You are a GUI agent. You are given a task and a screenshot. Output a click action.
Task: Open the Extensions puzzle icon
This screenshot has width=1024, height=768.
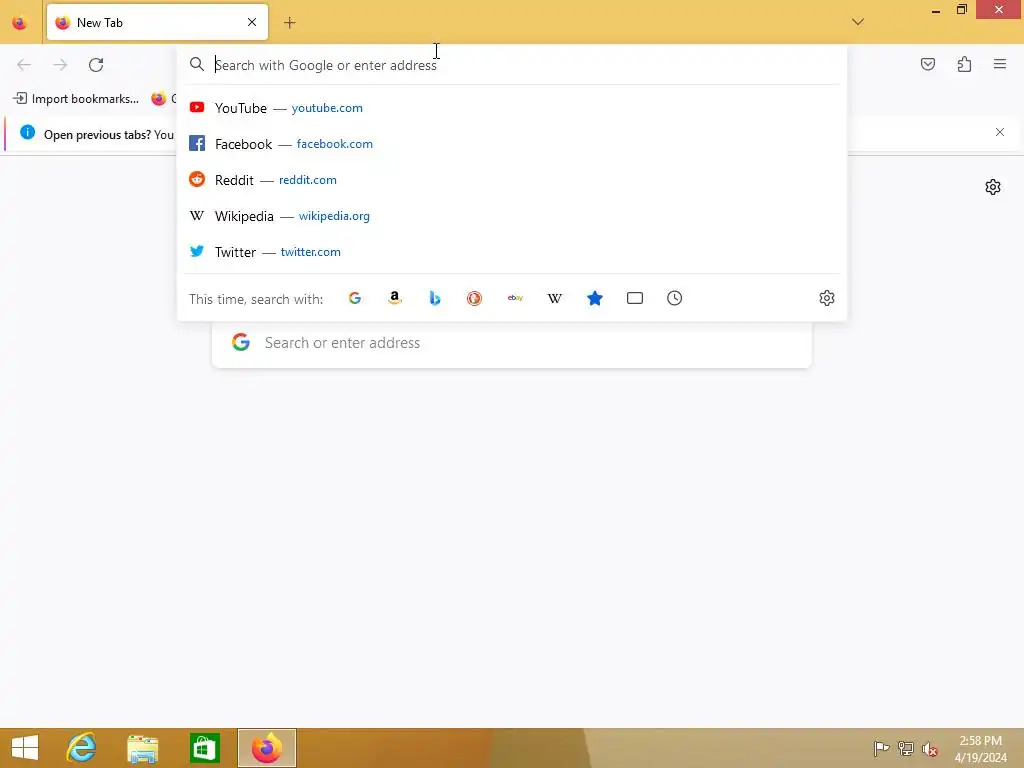964,64
